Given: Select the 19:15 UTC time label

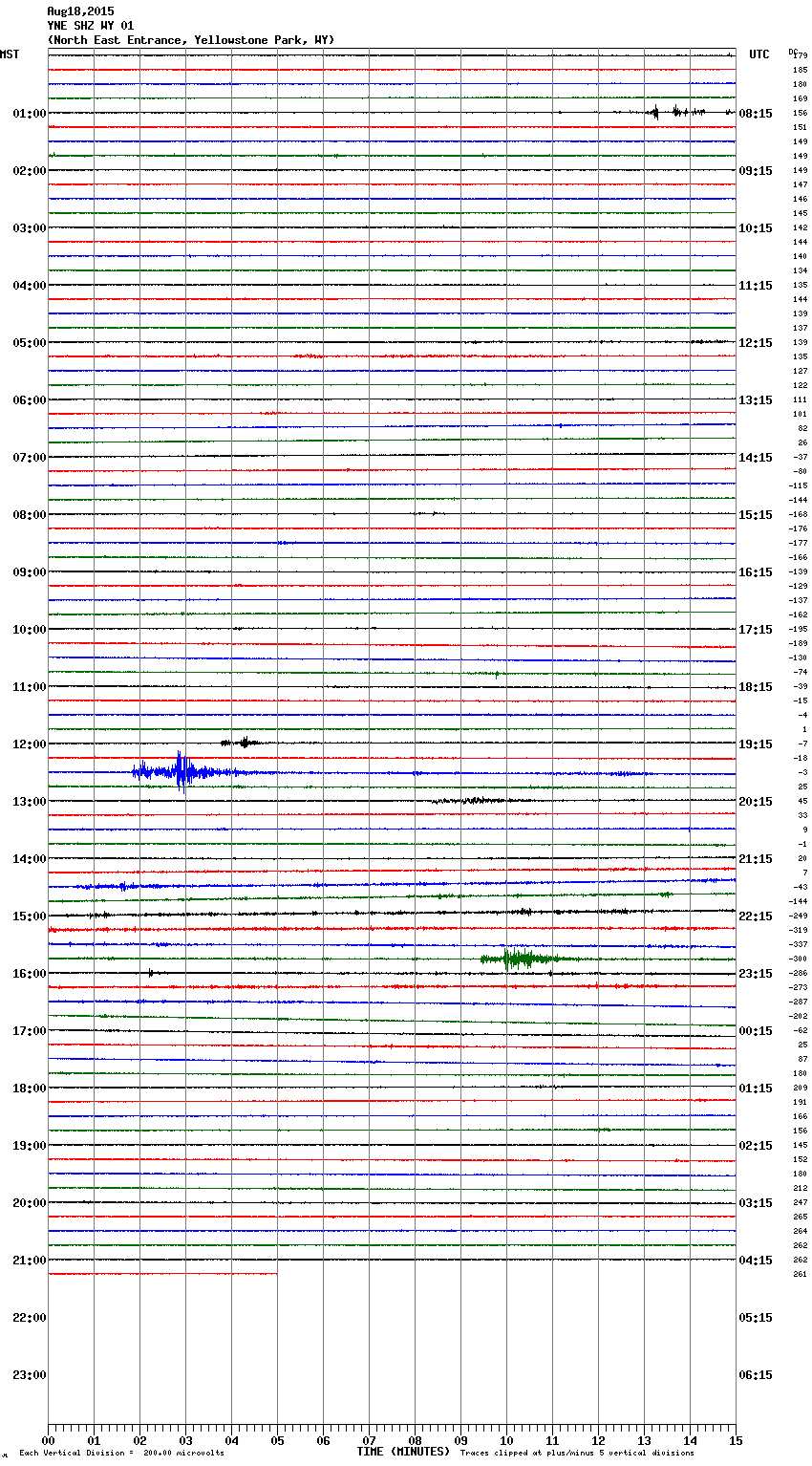Looking at the screenshot, I should (756, 744).
